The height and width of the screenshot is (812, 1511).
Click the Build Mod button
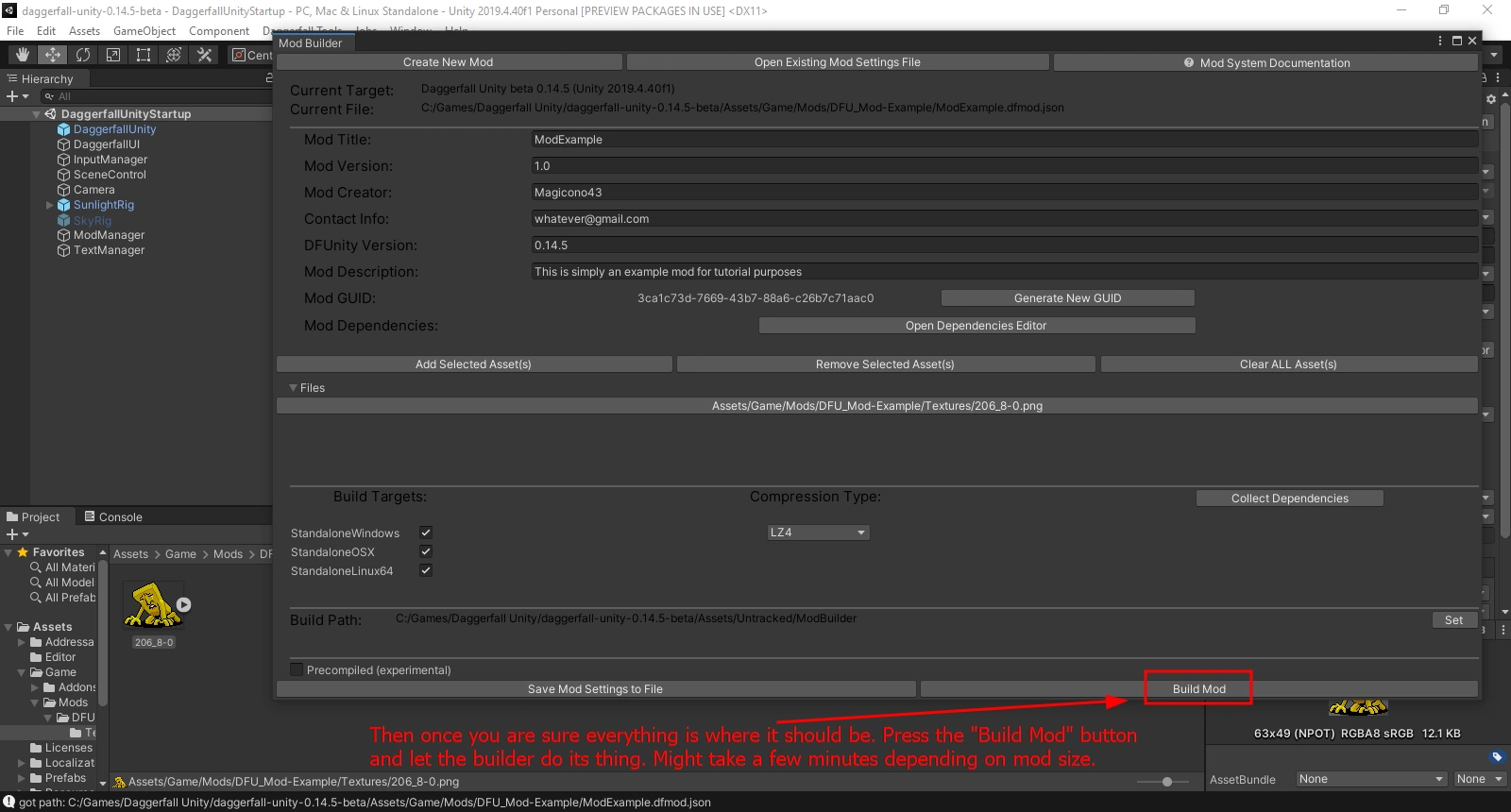(1199, 689)
